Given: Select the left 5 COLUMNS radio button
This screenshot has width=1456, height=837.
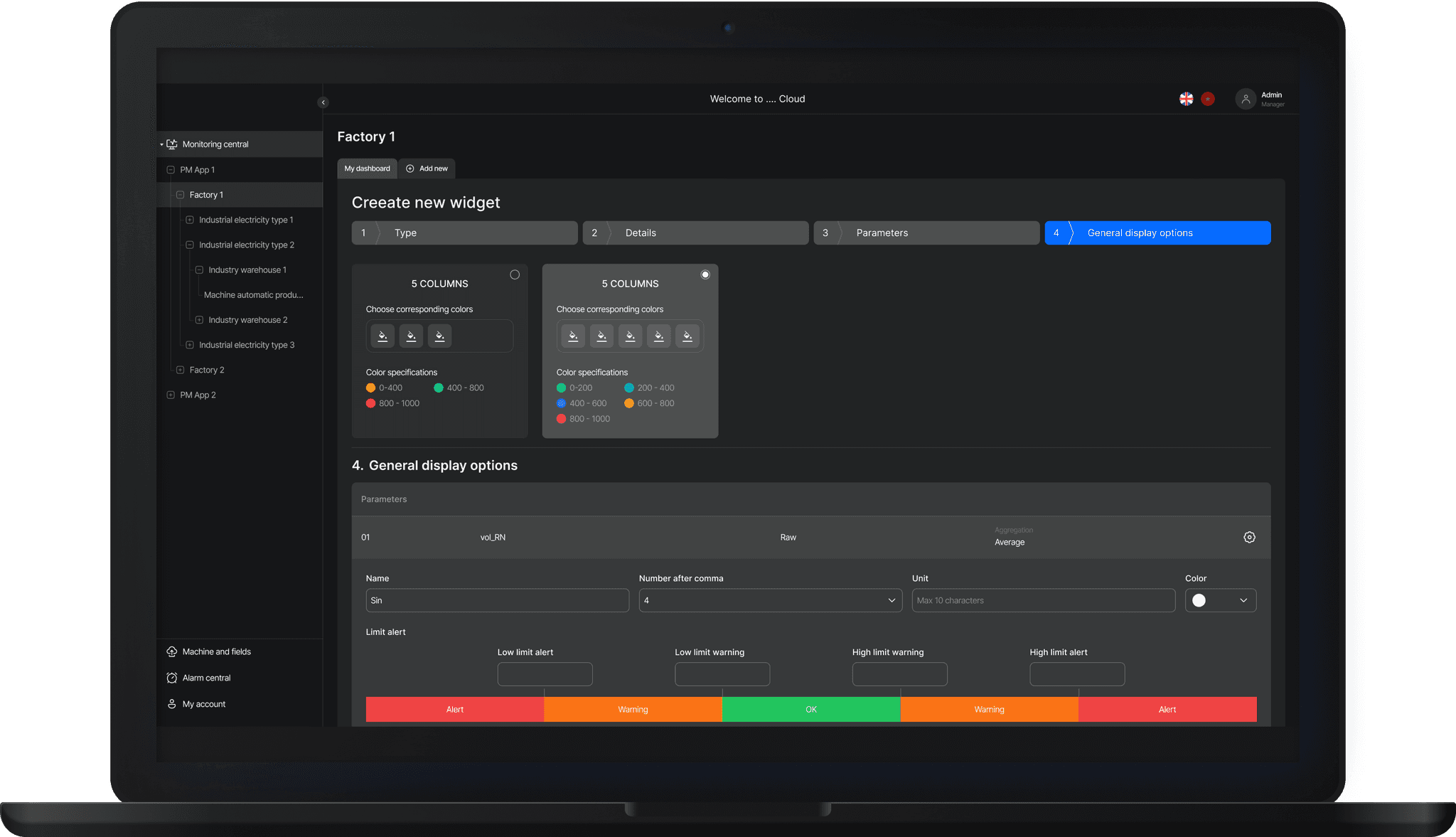Looking at the screenshot, I should pyautogui.click(x=515, y=274).
